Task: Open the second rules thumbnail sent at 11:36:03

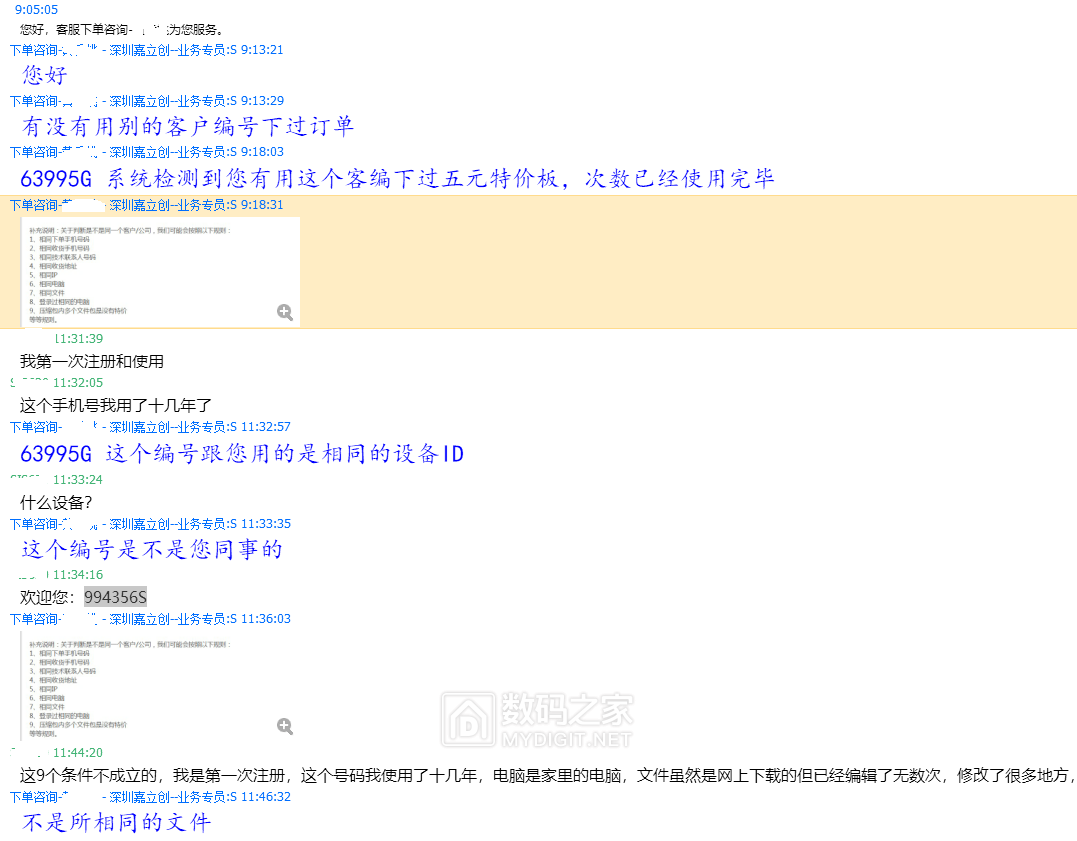Action: point(160,685)
